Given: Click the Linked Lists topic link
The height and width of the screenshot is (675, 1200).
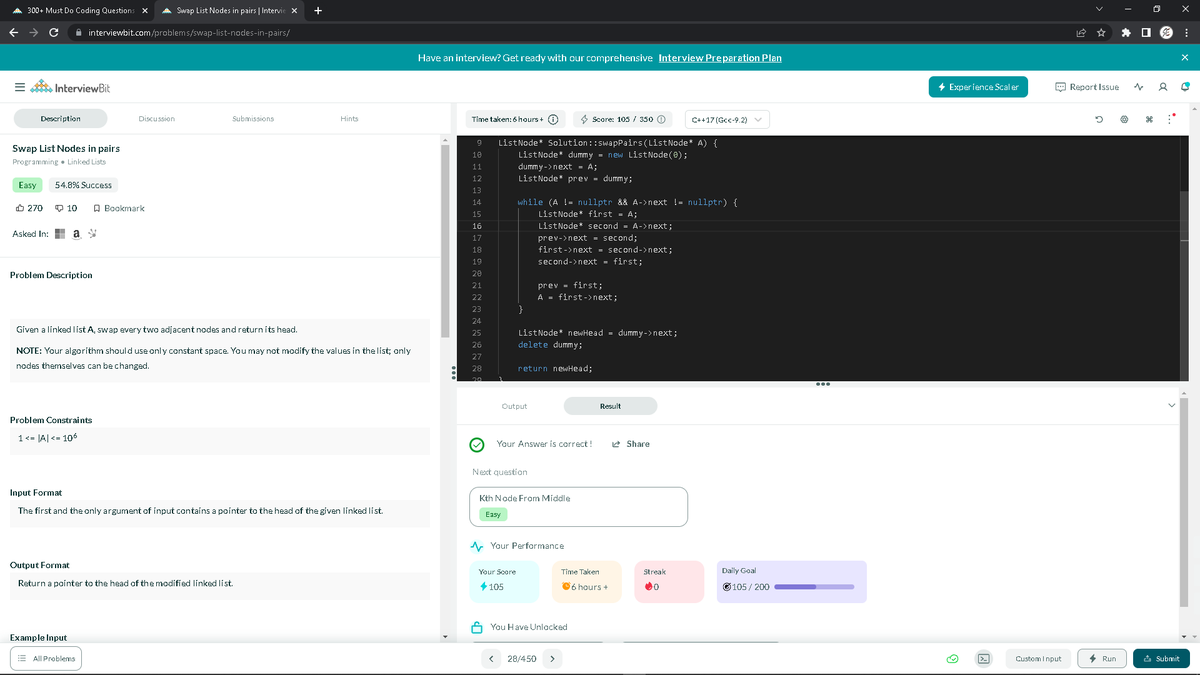Looking at the screenshot, I should coord(86,162).
